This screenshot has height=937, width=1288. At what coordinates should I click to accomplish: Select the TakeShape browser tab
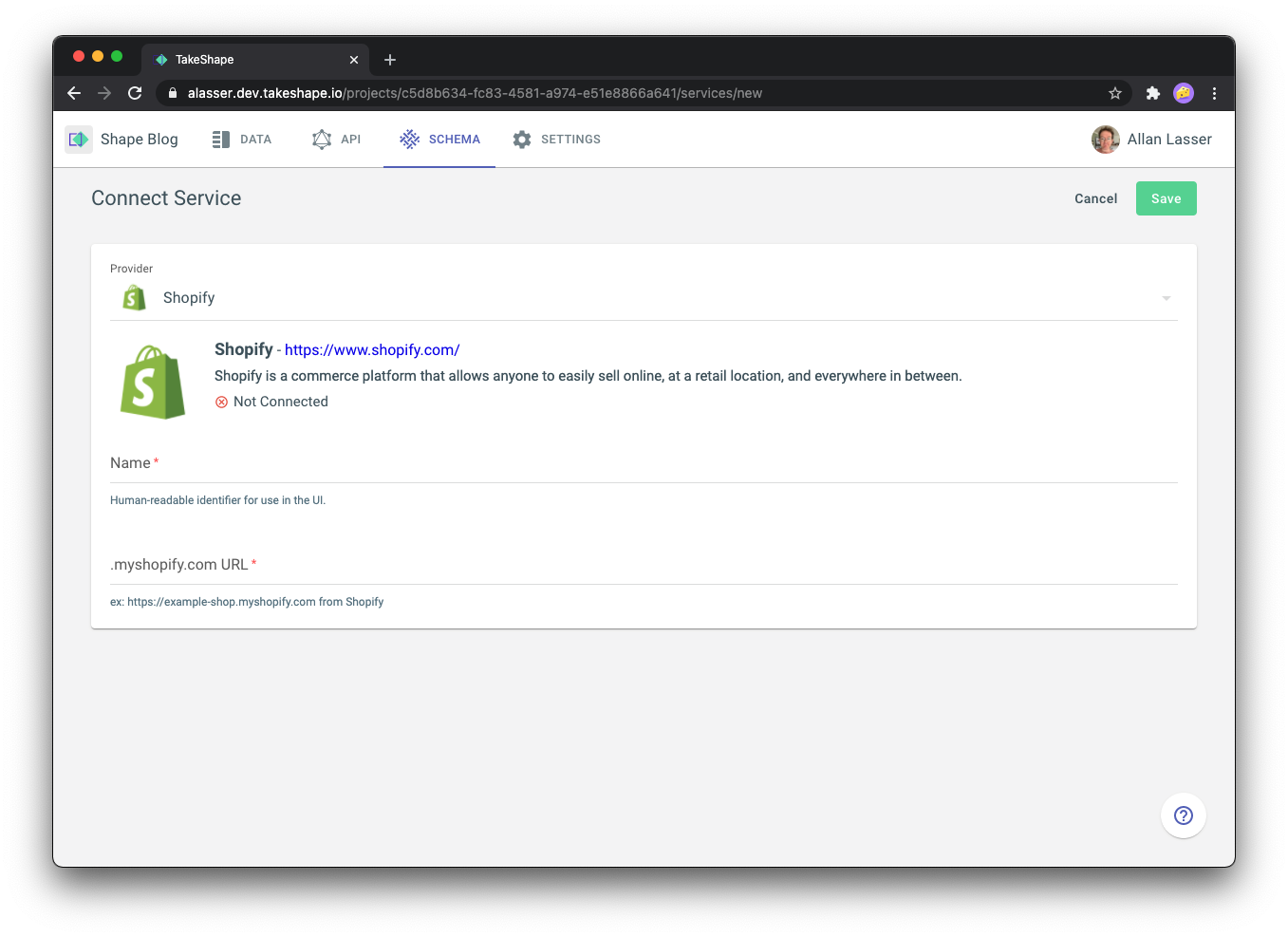(256, 60)
